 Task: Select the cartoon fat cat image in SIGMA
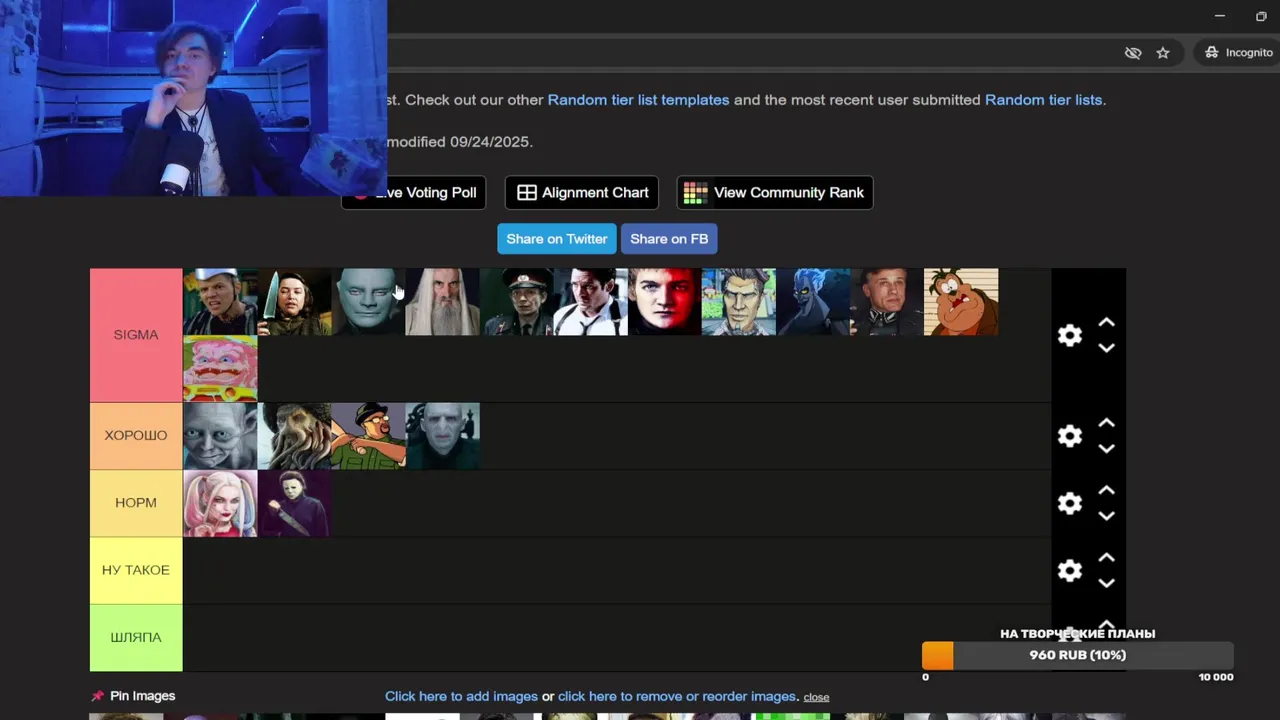point(961,302)
